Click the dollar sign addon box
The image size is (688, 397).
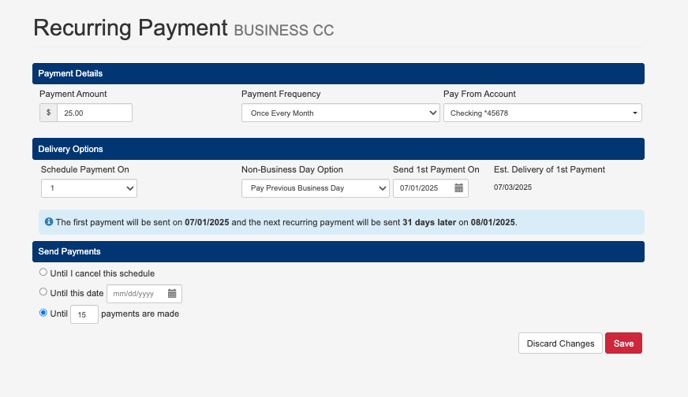[49, 113]
